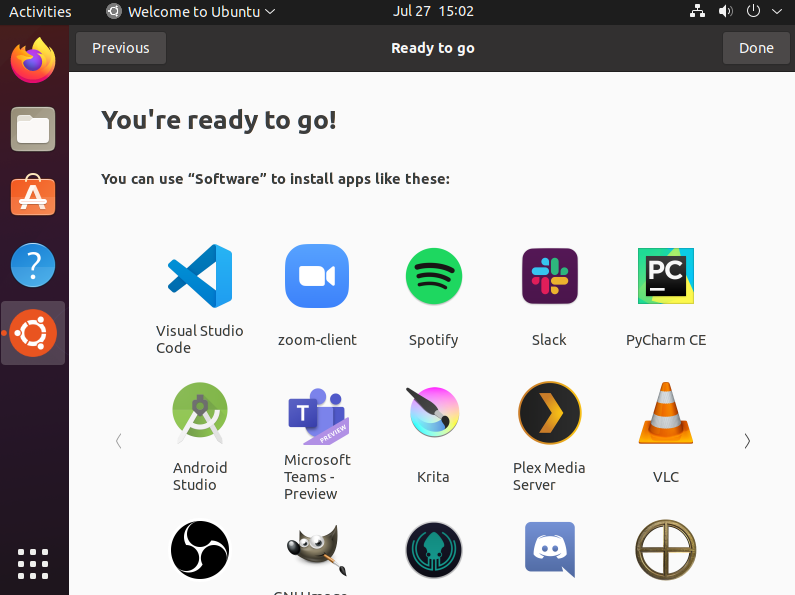Image resolution: width=795 pixels, height=595 pixels.
Task: Open the Activities overview
Action: (40, 11)
